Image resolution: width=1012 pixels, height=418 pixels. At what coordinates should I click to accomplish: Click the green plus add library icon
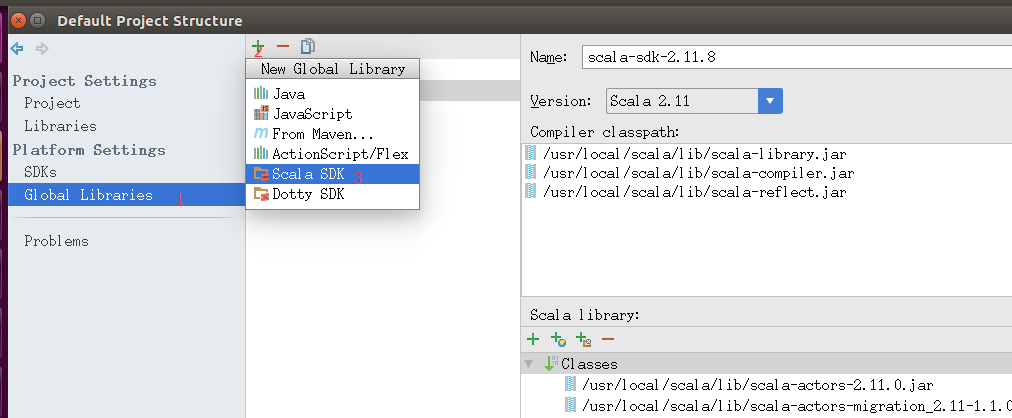[258, 46]
